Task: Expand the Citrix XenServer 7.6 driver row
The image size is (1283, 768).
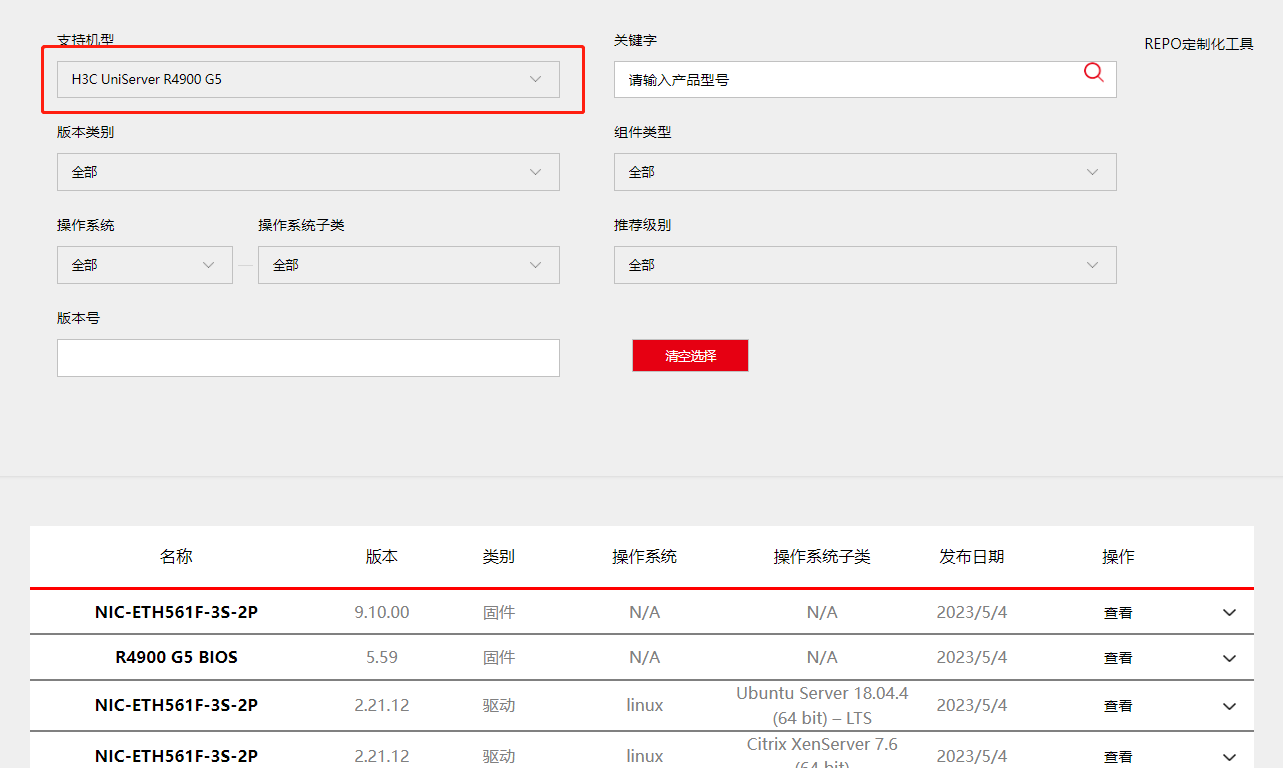Action: tap(1230, 756)
